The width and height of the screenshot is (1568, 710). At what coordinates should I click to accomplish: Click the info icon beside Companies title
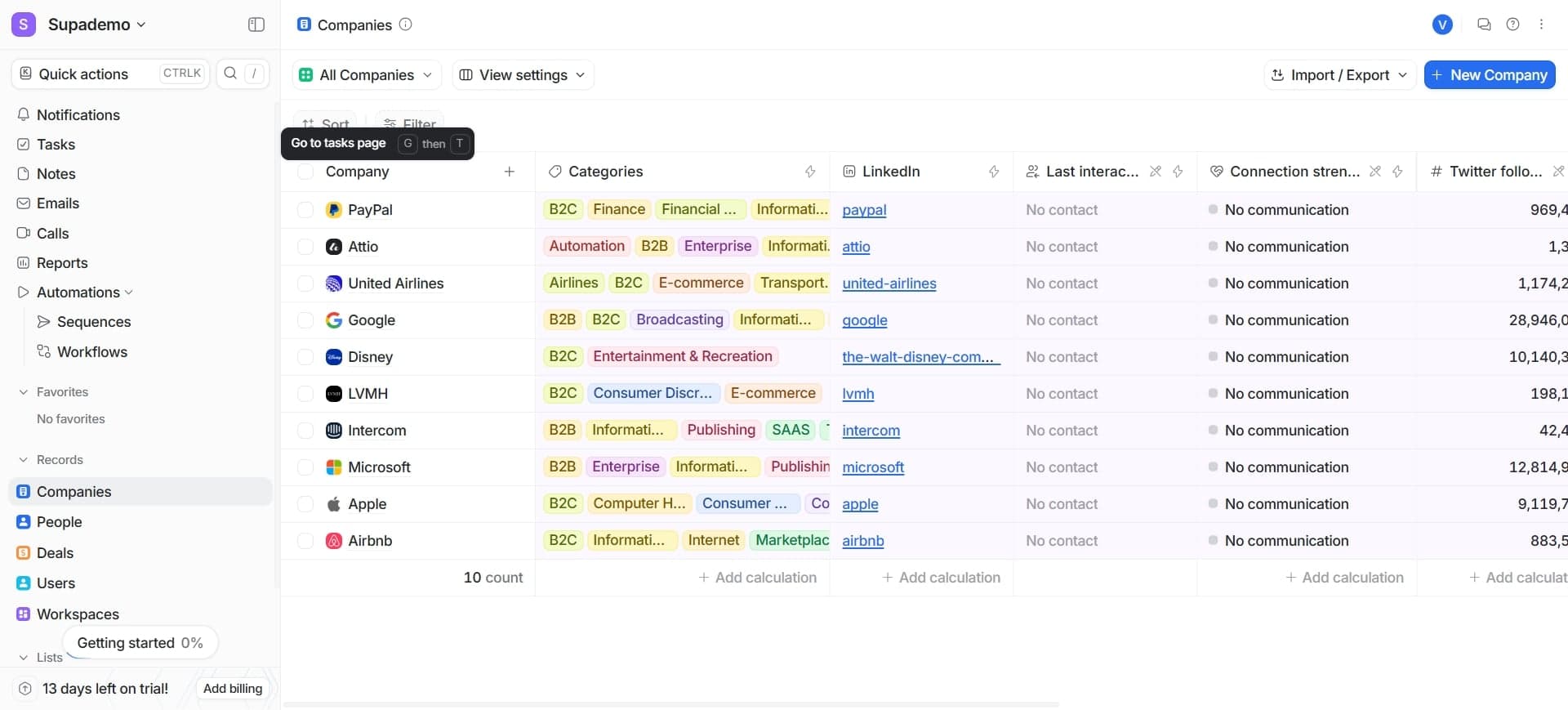(x=405, y=25)
